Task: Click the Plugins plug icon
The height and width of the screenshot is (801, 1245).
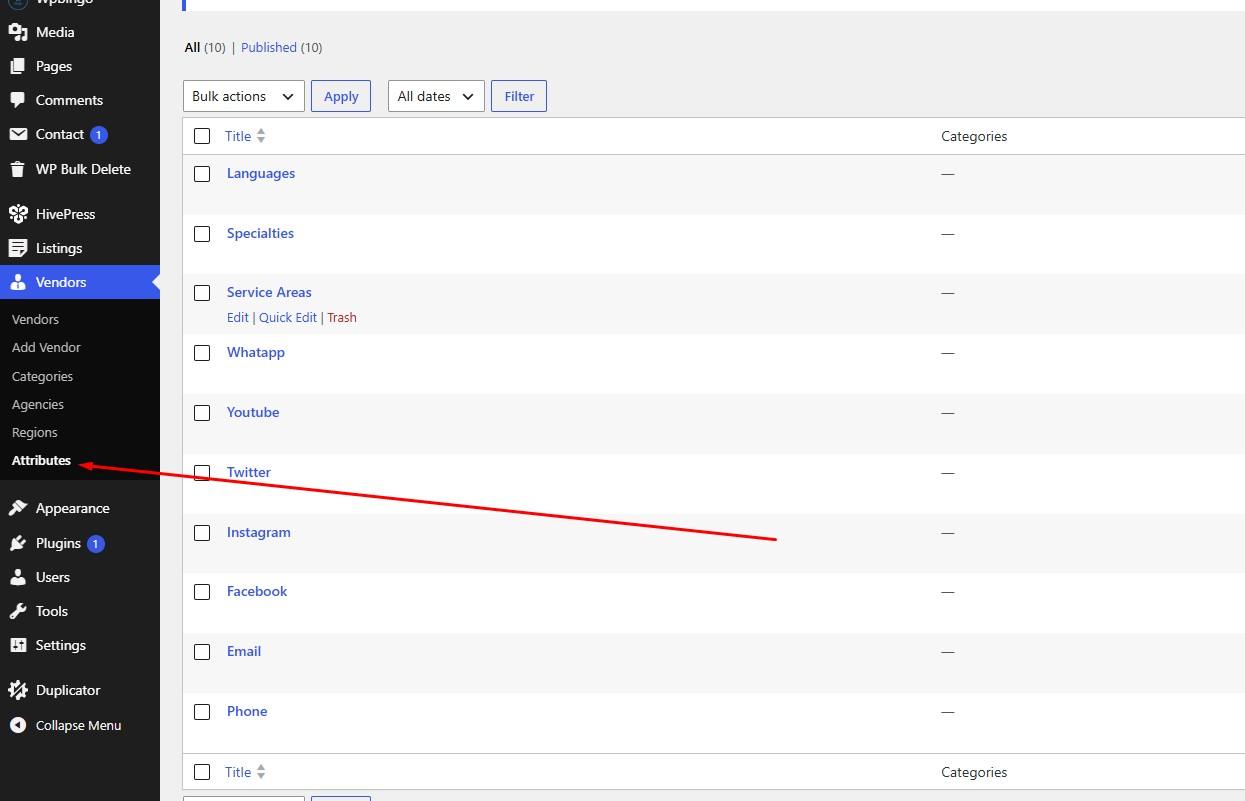Action: pyautogui.click(x=18, y=543)
